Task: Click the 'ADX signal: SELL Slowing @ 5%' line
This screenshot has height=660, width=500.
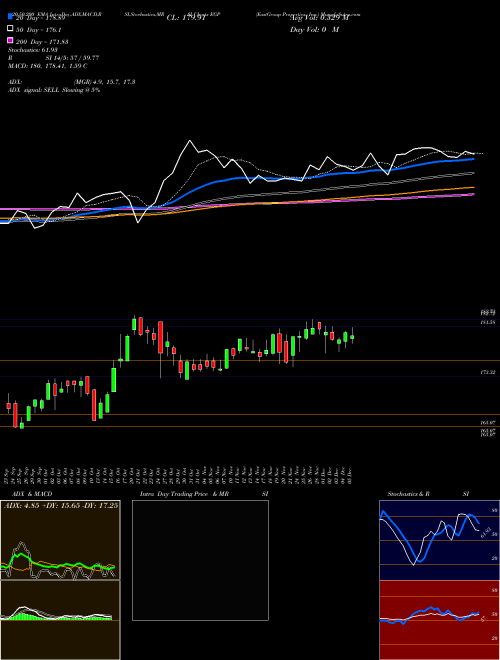Action: pyautogui.click(x=54, y=90)
